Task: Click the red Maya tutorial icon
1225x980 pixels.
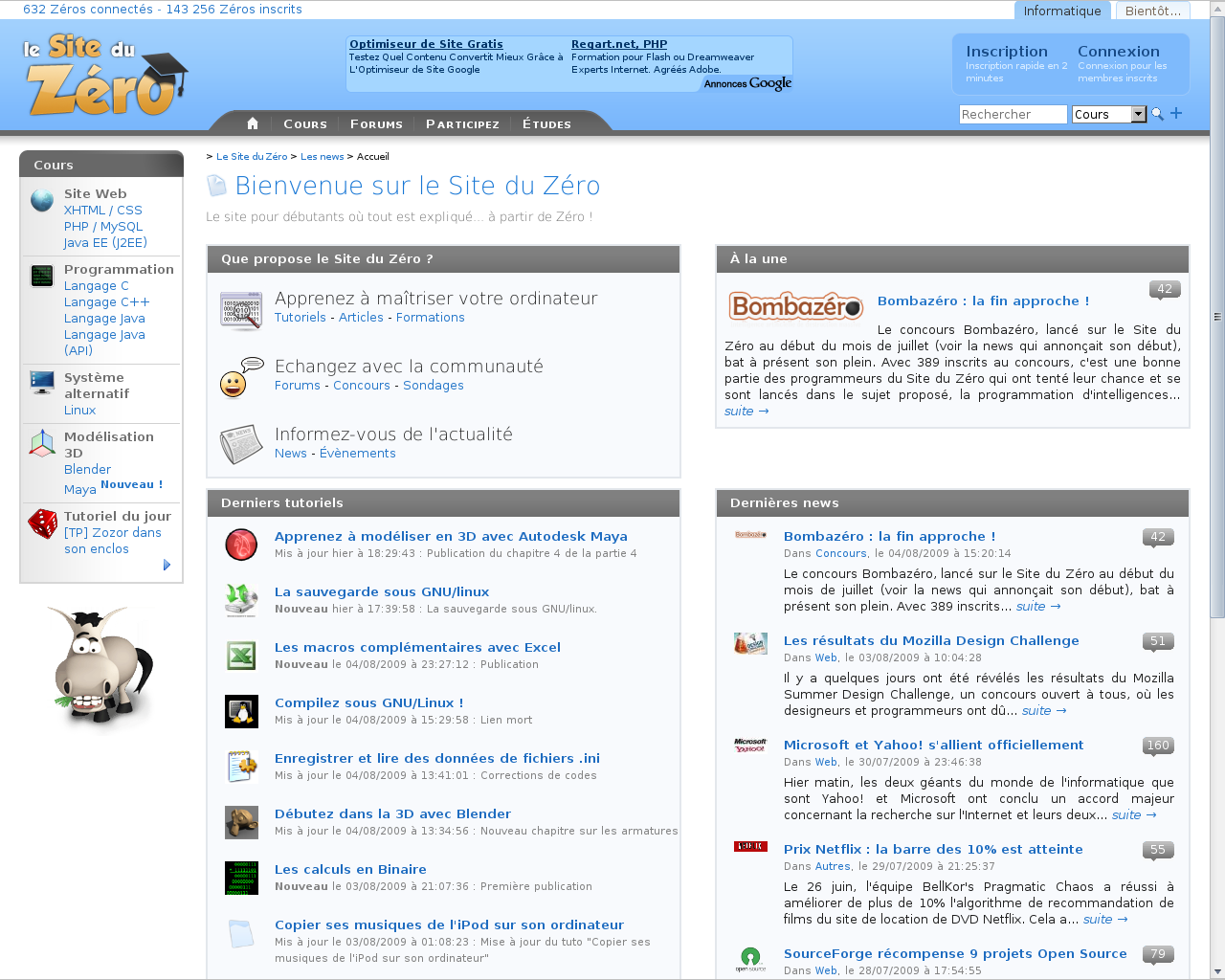Action: 241,545
